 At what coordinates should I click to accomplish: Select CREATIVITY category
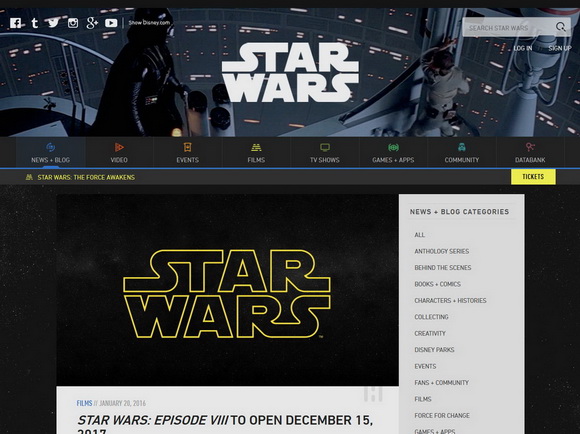(430, 333)
